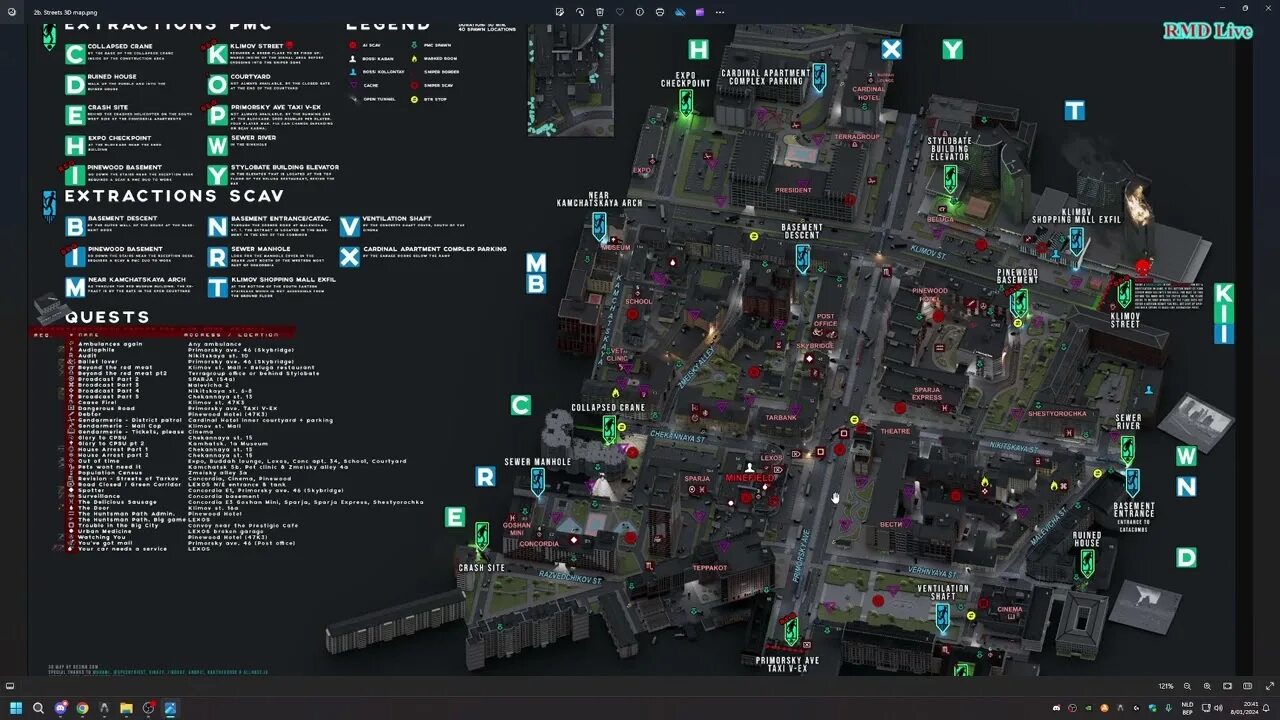
Task: Click the blue Sewer Manhole marker
Action: pos(537,483)
